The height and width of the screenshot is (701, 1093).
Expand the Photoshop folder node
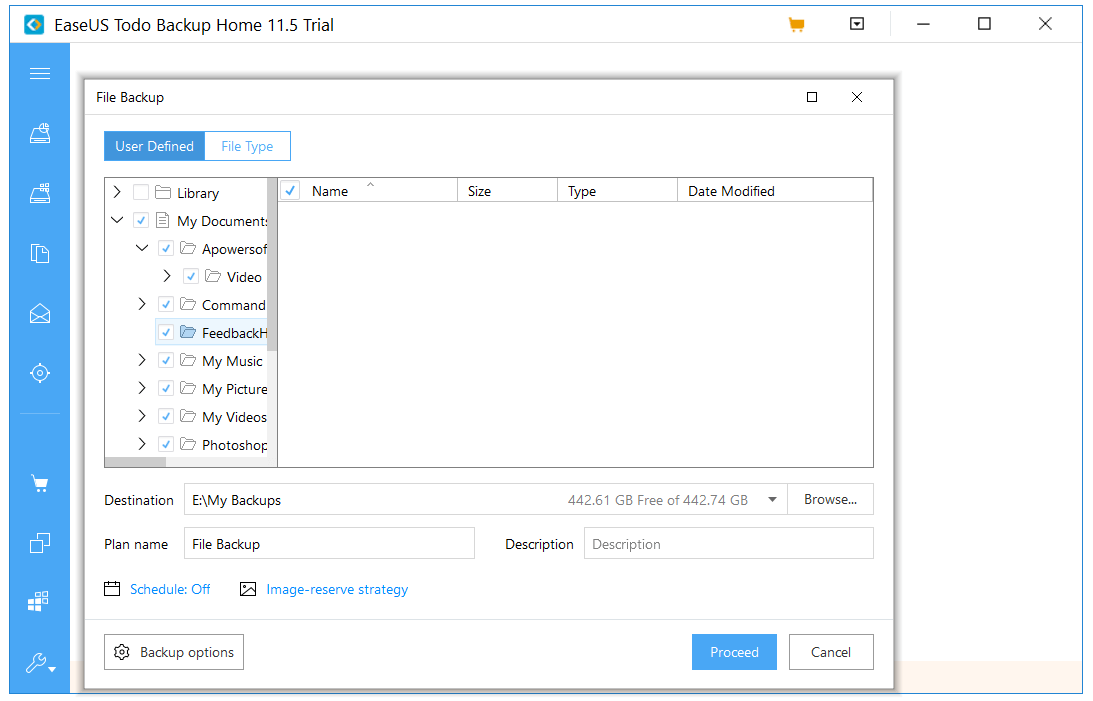click(x=142, y=444)
